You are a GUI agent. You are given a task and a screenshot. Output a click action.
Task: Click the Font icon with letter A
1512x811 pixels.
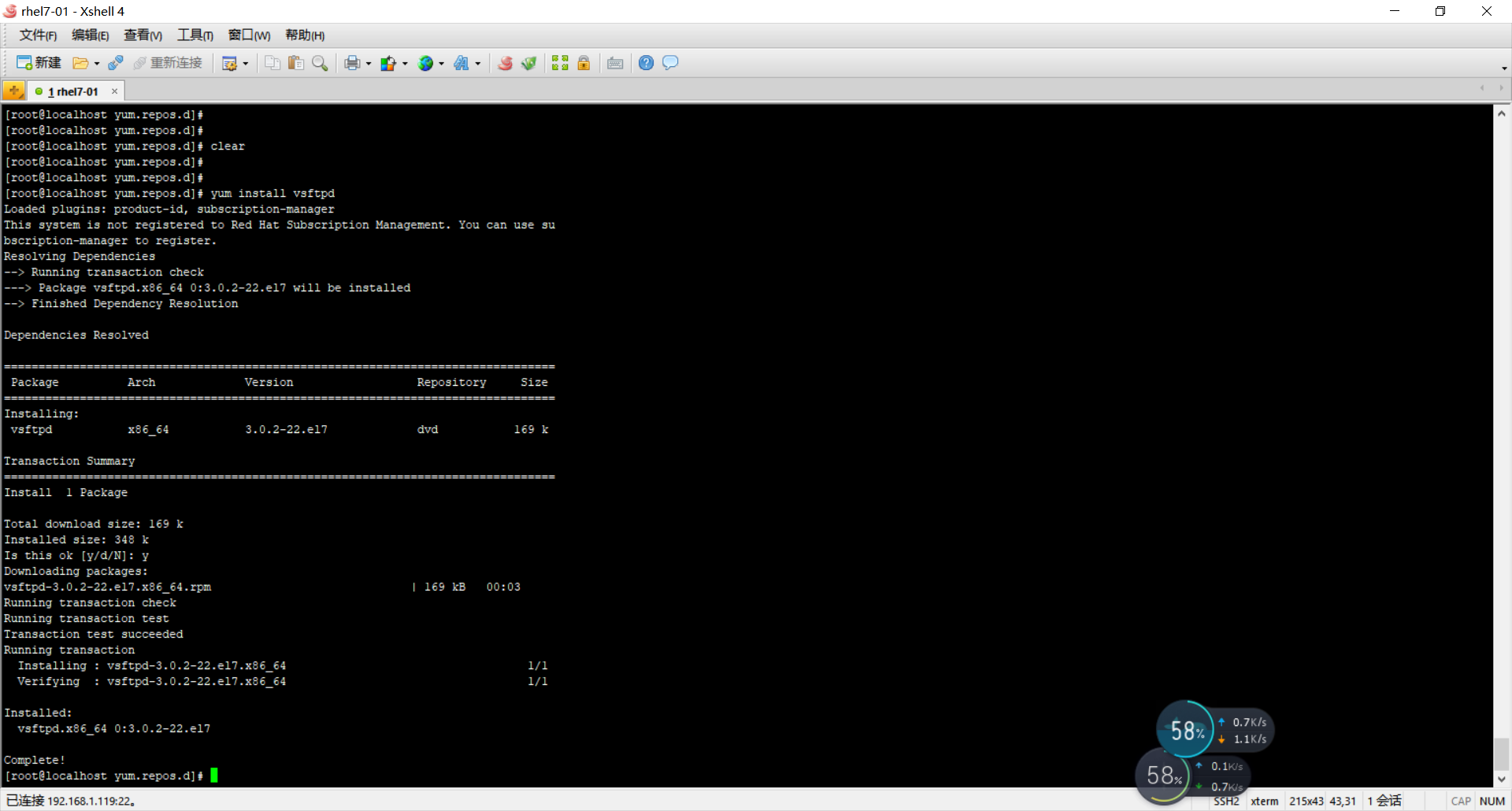click(461, 63)
